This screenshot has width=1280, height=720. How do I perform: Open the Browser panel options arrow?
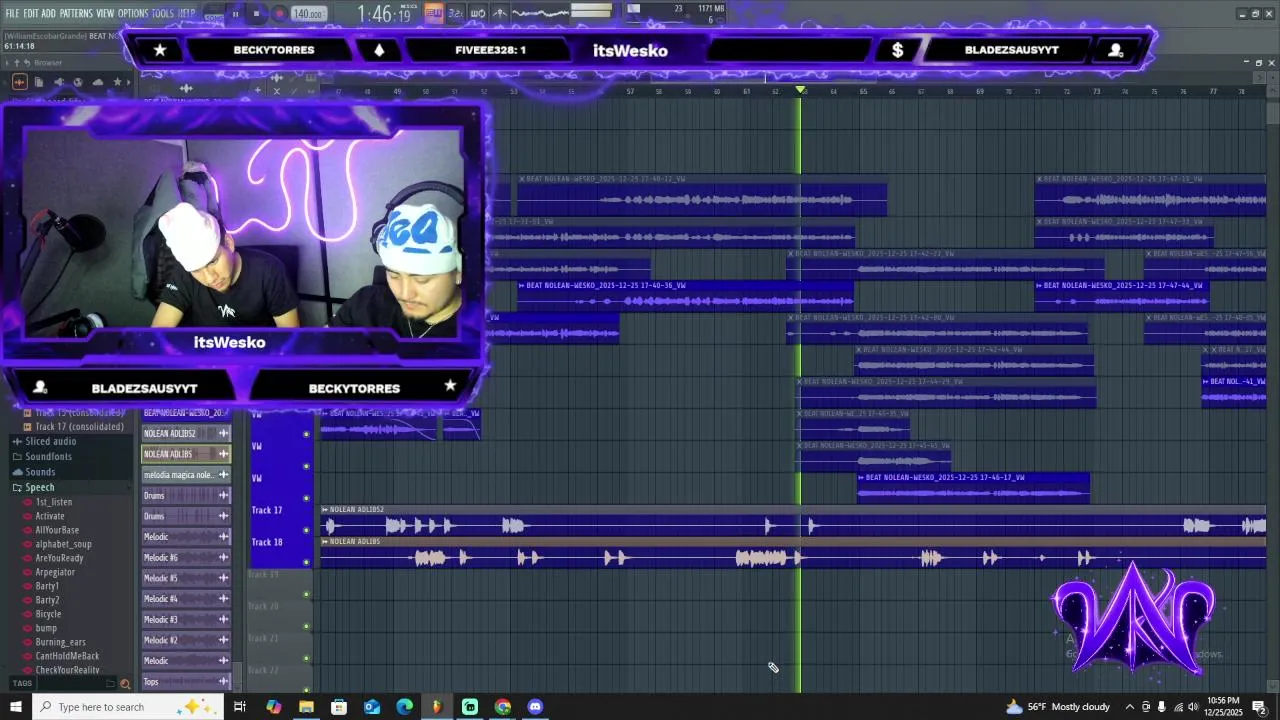click(7, 62)
